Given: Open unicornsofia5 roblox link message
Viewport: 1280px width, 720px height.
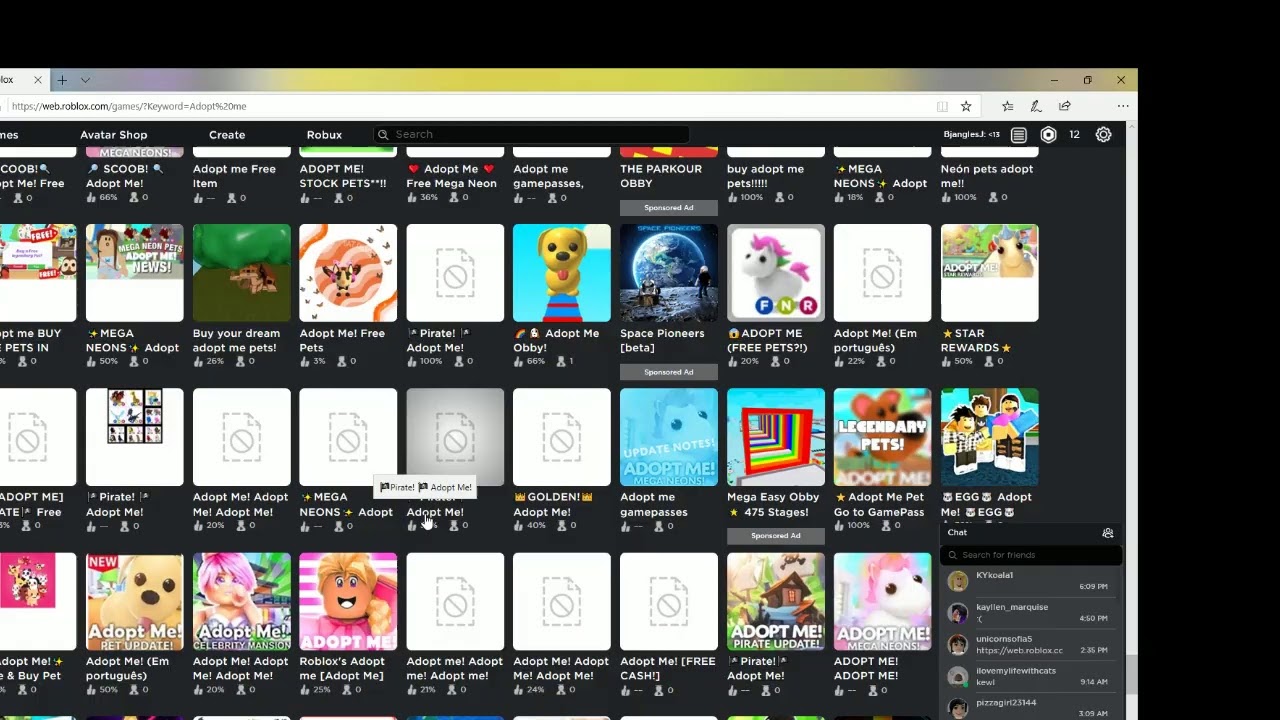Looking at the screenshot, I should (x=1019, y=650).
